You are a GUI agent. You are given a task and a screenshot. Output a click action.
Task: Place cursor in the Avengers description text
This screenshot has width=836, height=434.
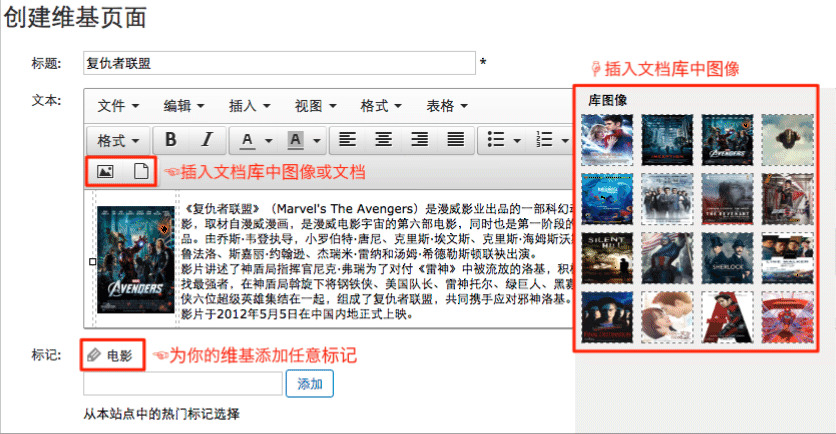[376, 261]
